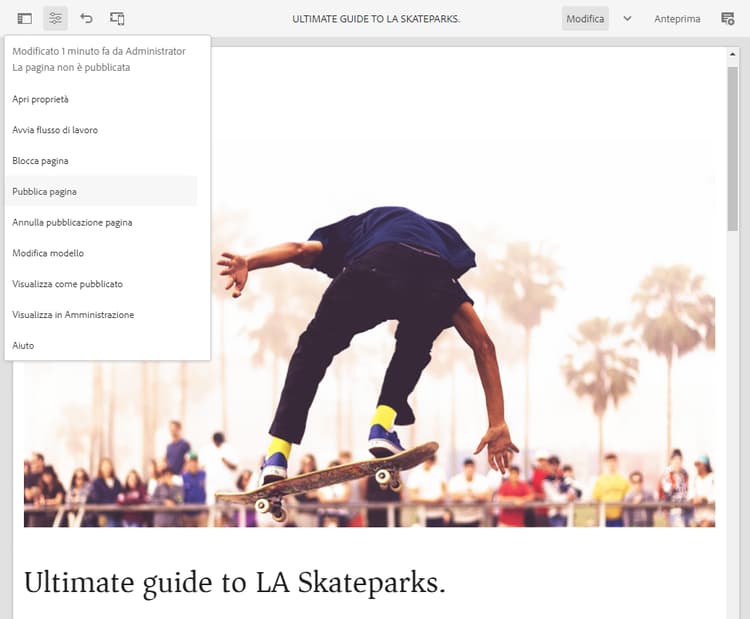Click the annotation mode icon at top right

click(x=727, y=19)
